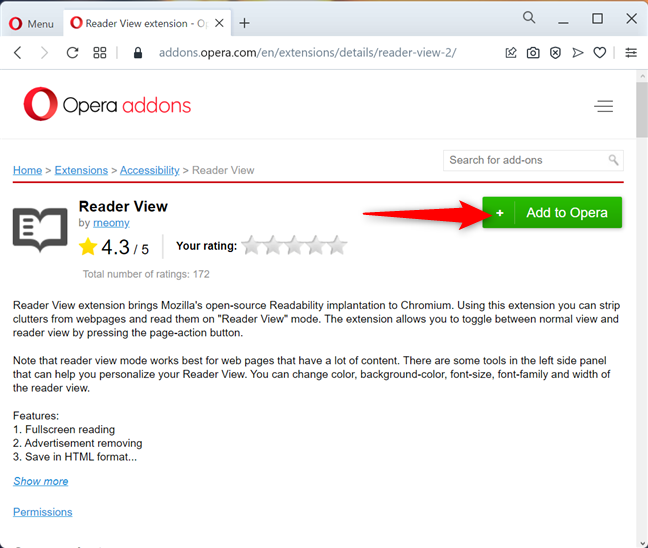This screenshot has width=648, height=548.
Task: Click the Add to Opera button
Action: [x=552, y=212]
